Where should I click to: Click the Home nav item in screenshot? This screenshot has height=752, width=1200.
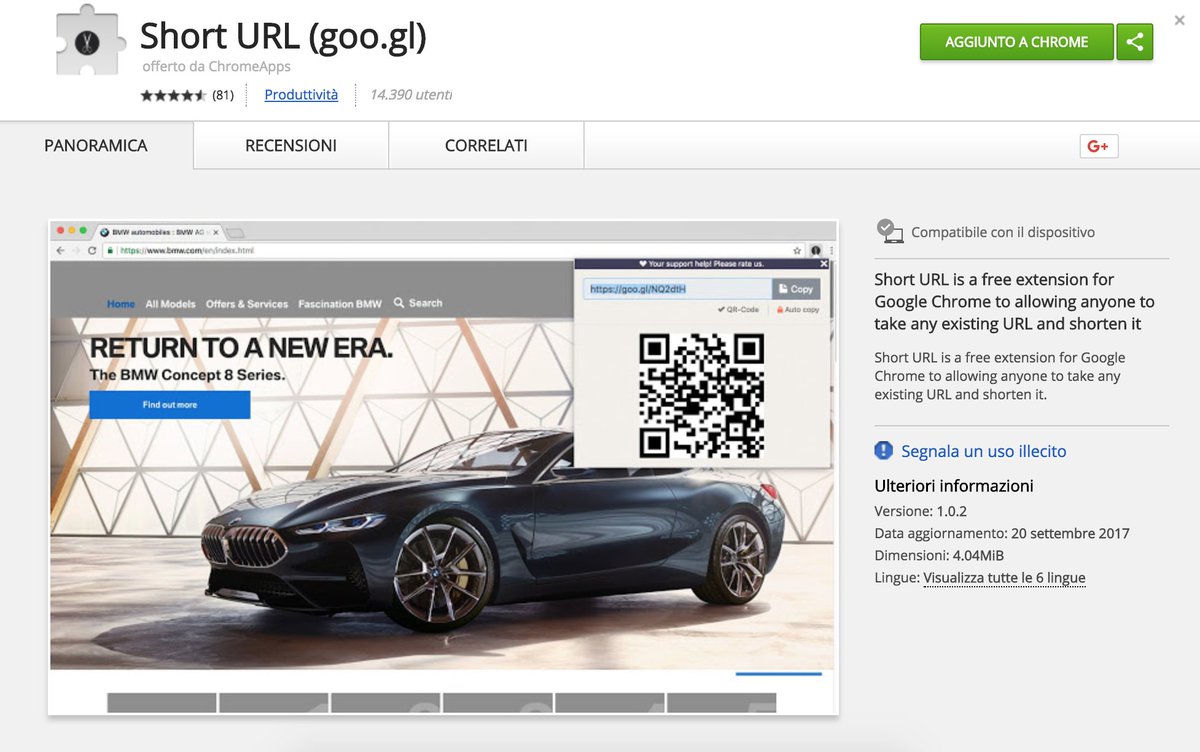click(121, 303)
